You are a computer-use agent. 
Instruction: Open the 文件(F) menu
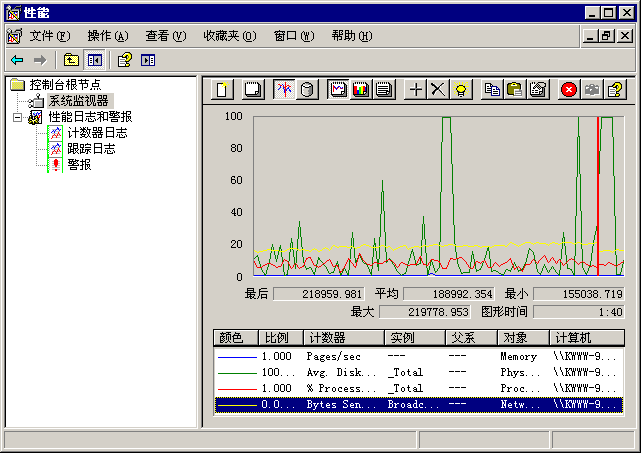[49, 36]
